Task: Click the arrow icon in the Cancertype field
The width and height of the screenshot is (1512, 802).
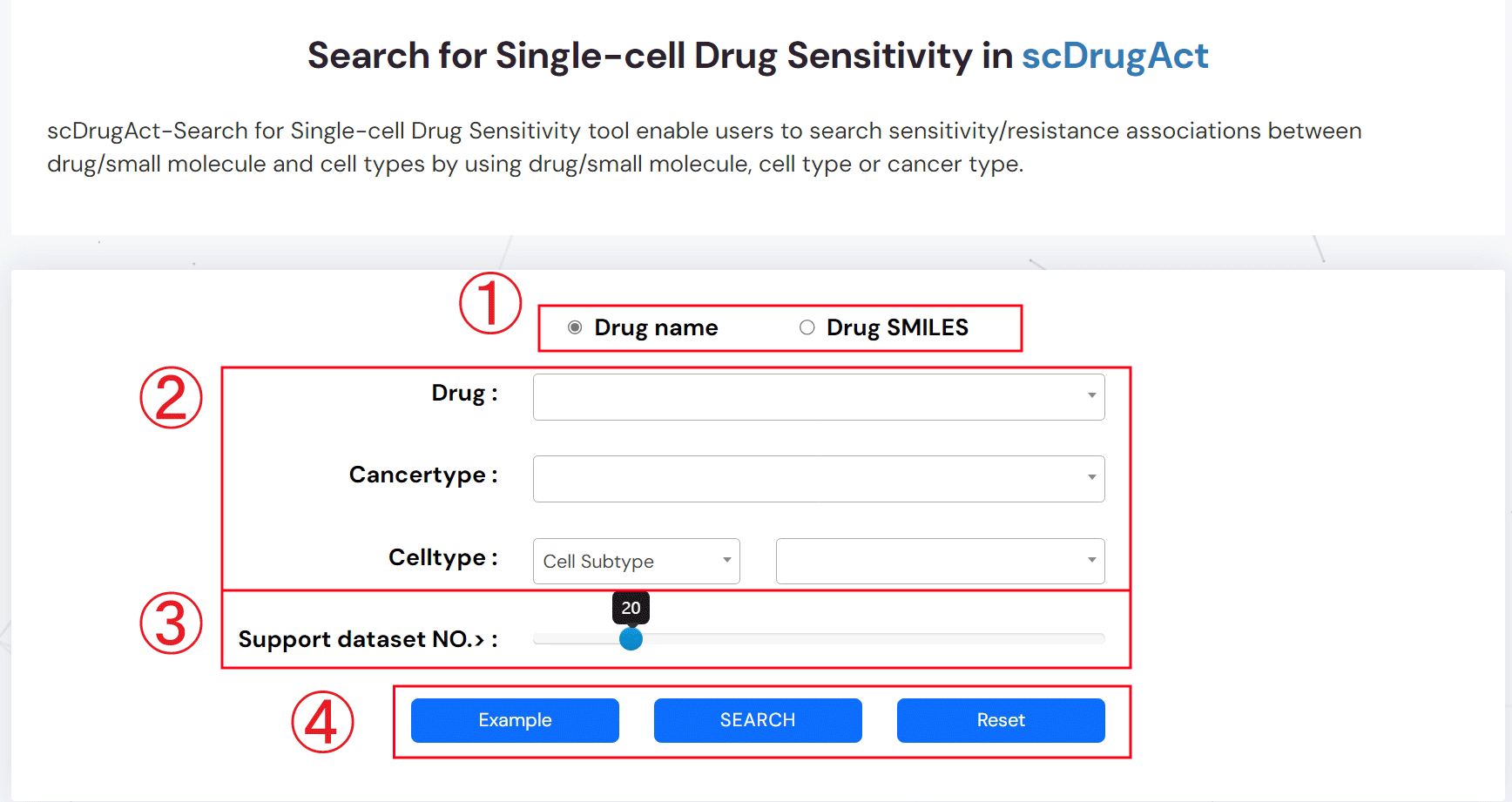Action: 1091,478
